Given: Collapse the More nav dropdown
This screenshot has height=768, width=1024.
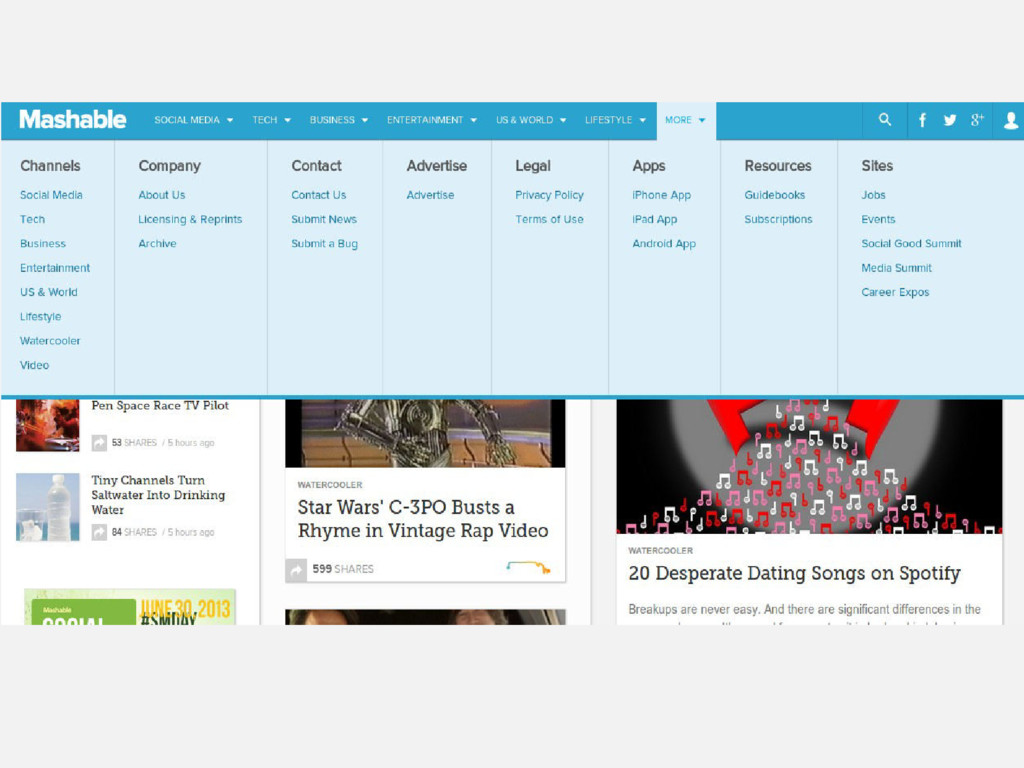Looking at the screenshot, I should (686, 120).
